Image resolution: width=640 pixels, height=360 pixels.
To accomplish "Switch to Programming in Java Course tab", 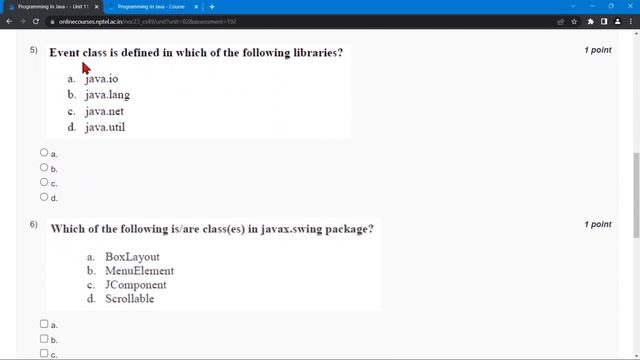I will coord(151,7).
